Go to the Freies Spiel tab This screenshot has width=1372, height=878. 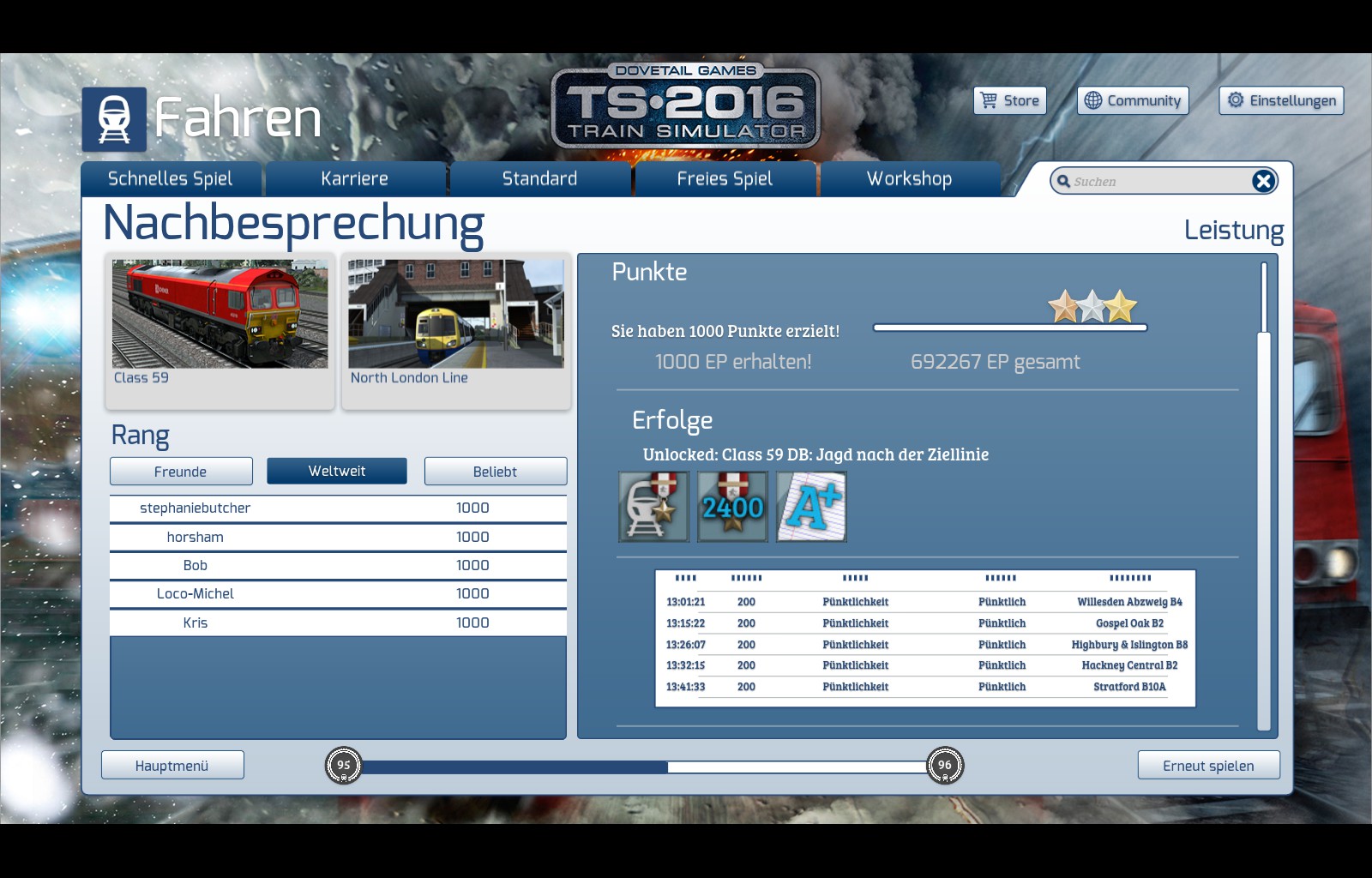725,179
